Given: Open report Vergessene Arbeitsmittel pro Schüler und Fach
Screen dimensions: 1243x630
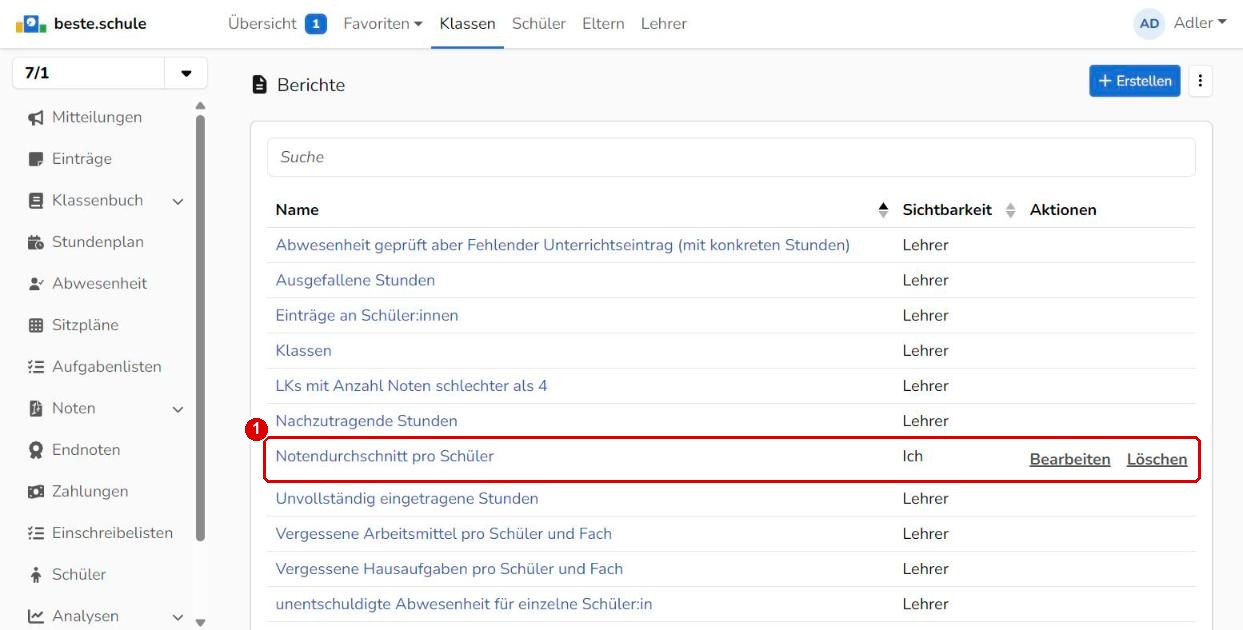Looking at the screenshot, I should click(444, 534).
